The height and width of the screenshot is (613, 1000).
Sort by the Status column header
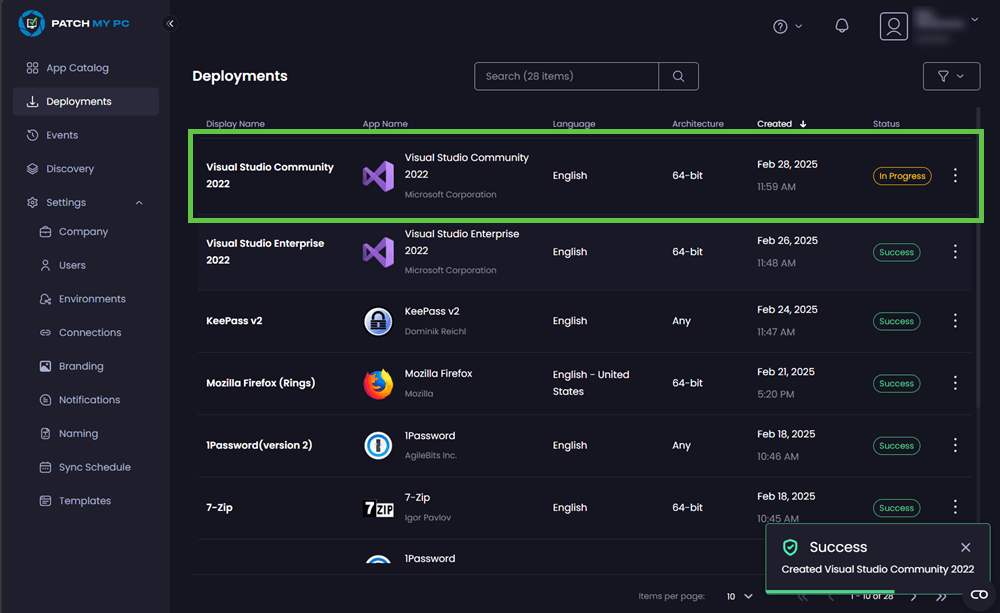coord(886,124)
